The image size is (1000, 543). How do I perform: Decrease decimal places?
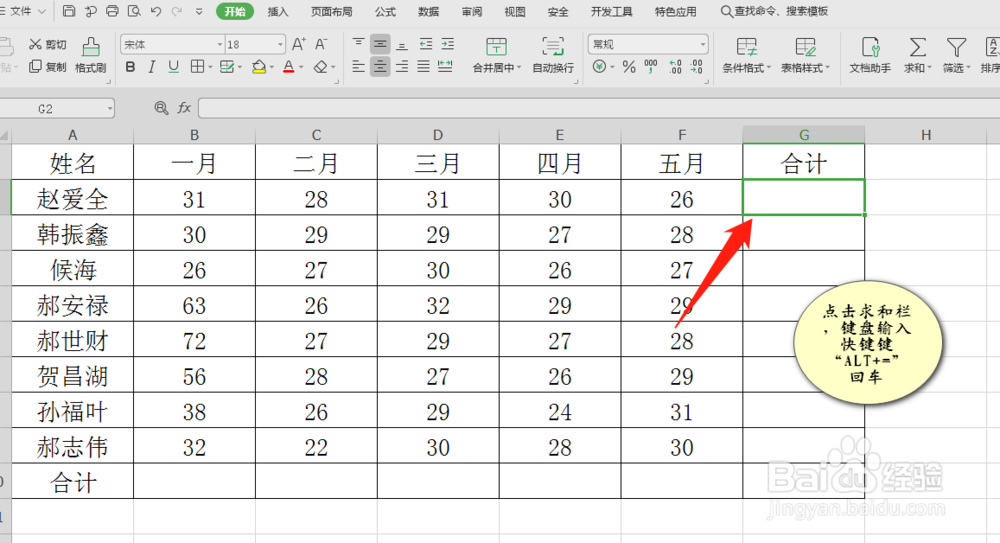697,66
